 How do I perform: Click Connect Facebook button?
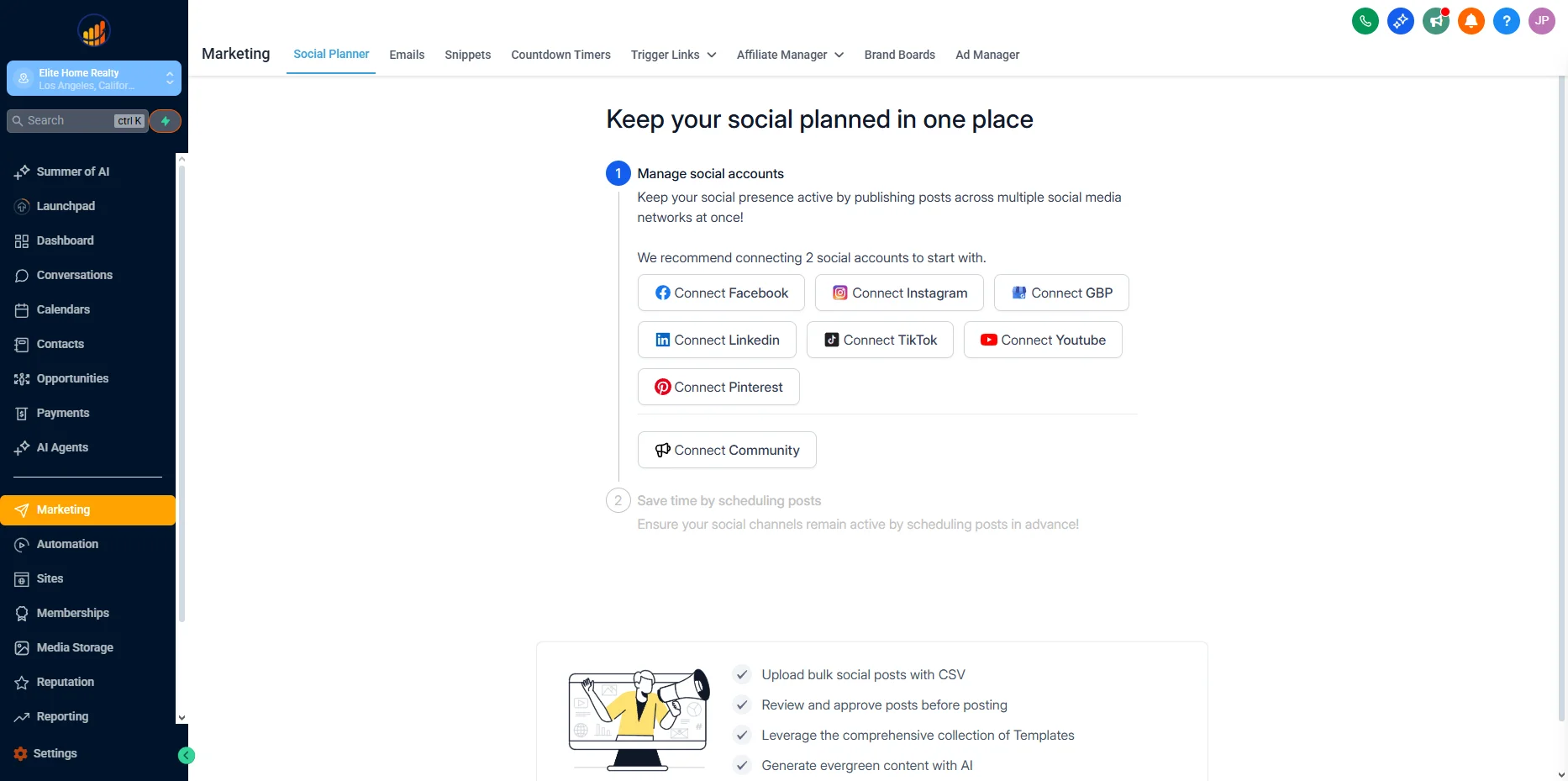(721, 293)
